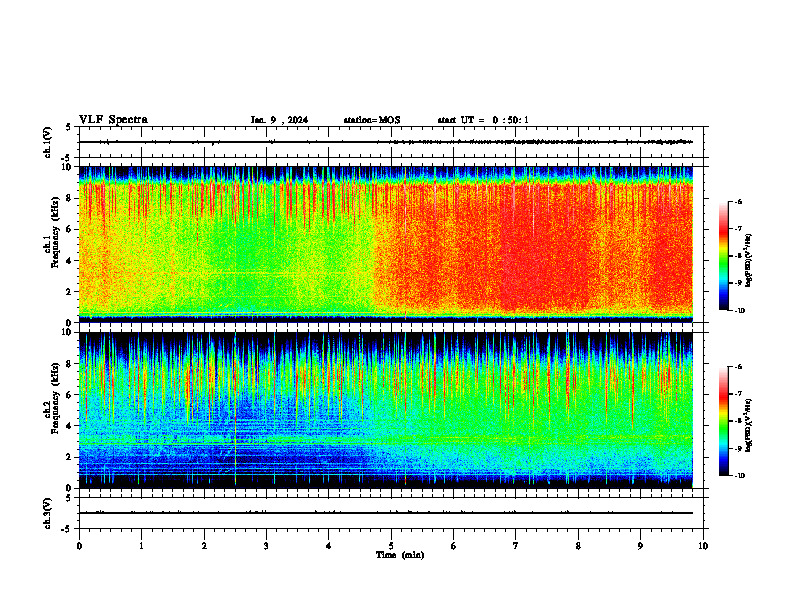The image size is (792, 612).
Task: Select the "Time (min)" x-axis label
Action: [x=400, y=555]
